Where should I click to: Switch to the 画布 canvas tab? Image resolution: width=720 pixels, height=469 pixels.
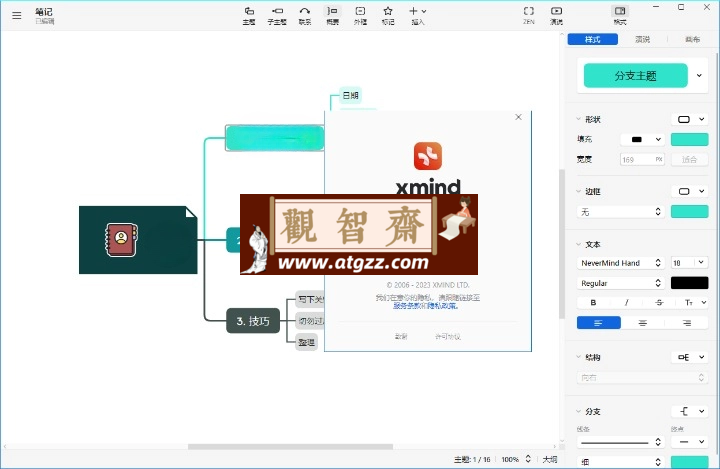point(692,40)
